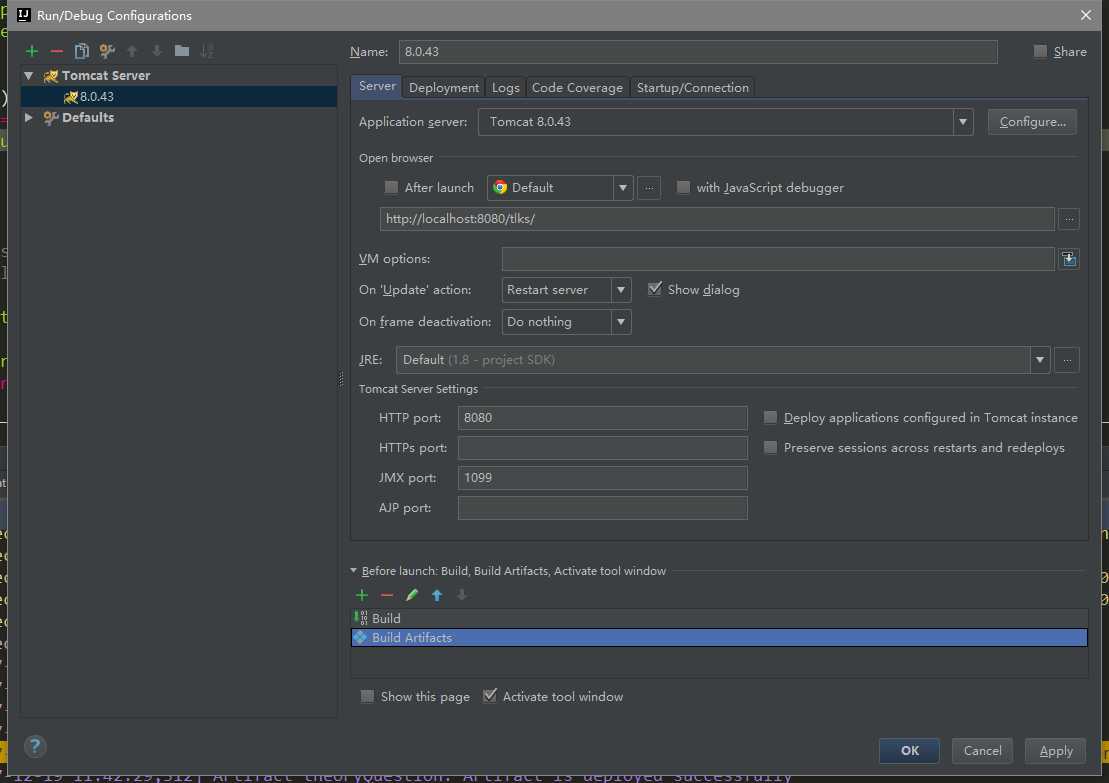The image size is (1109, 783).
Task: Move configuration up arrow in toolbar
Action: pyautogui.click(x=132, y=51)
